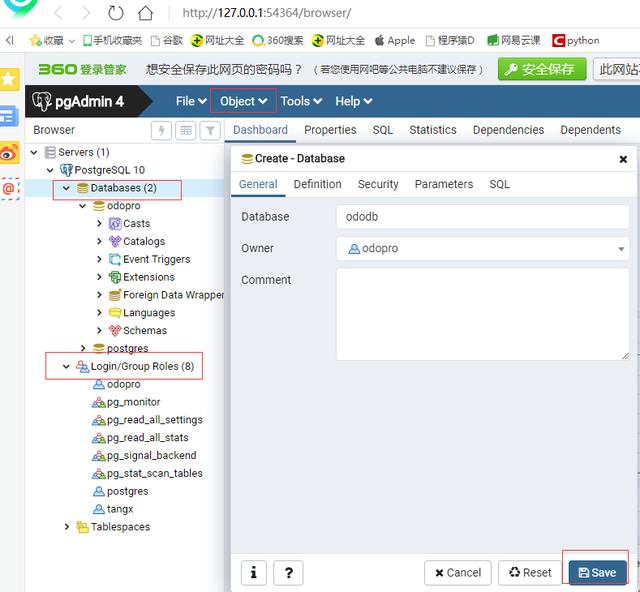Image resolution: width=640 pixels, height=592 pixels.
Task: Open the Owner dropdown list
Action: [x=621, y=249]
